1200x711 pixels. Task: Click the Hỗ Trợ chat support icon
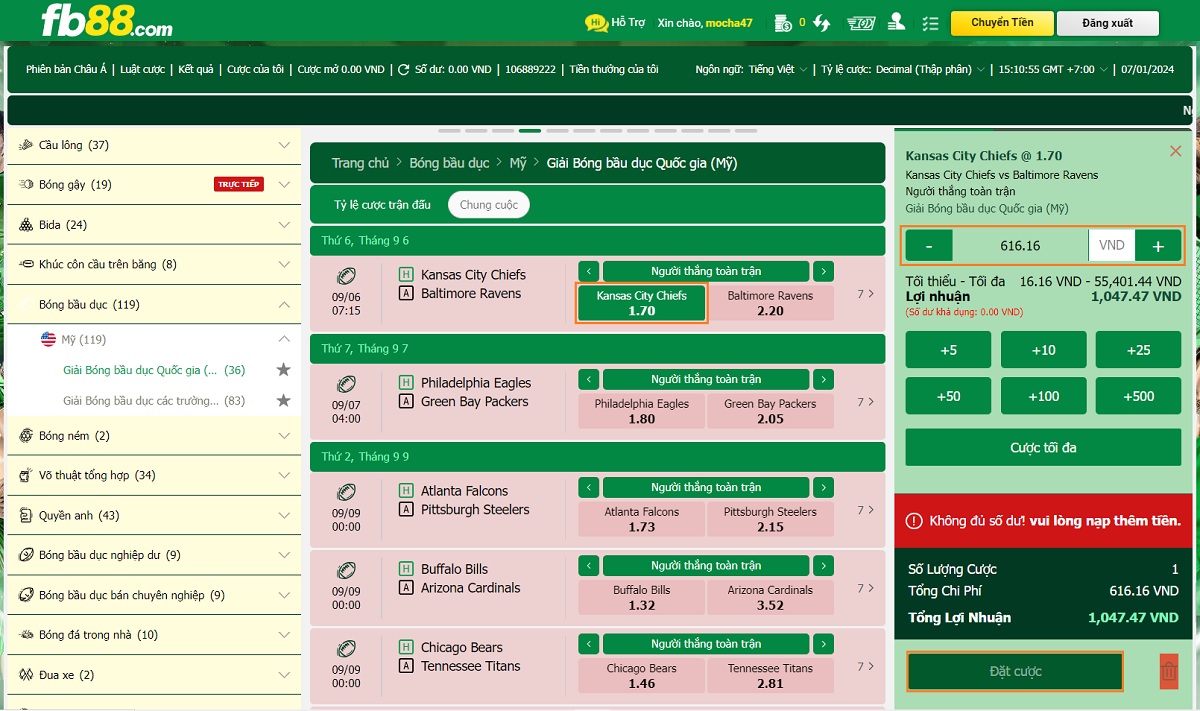tap(596, 22)
